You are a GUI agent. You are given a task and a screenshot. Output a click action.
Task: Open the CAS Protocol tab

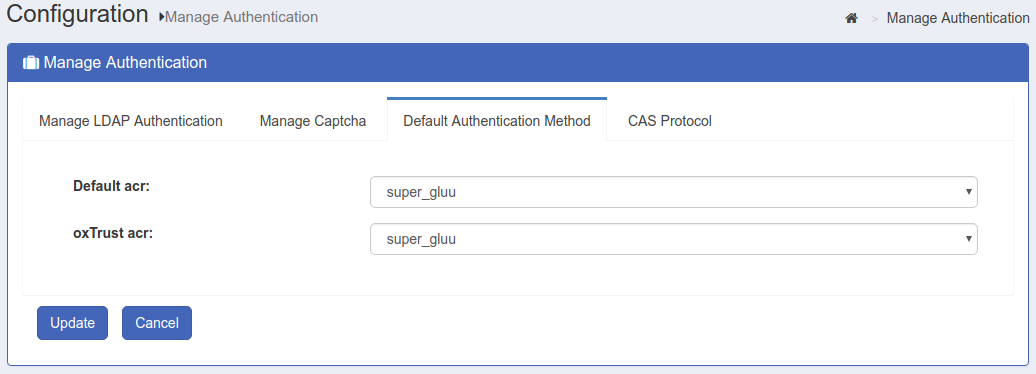click(670, 121)
